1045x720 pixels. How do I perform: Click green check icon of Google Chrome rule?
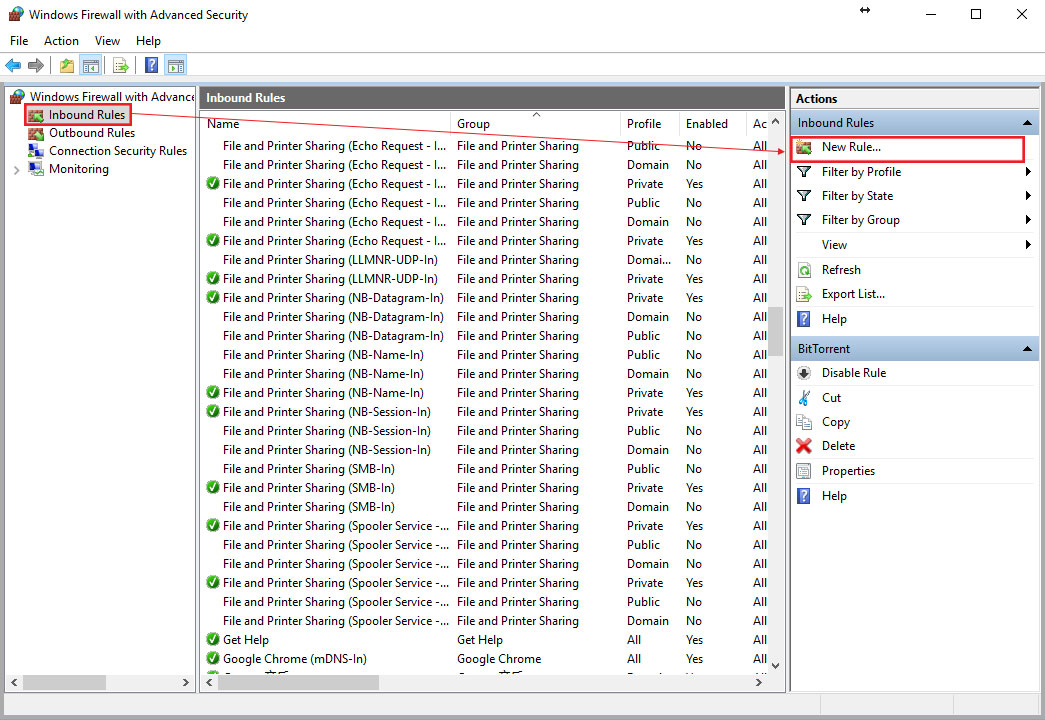(213, 659)
